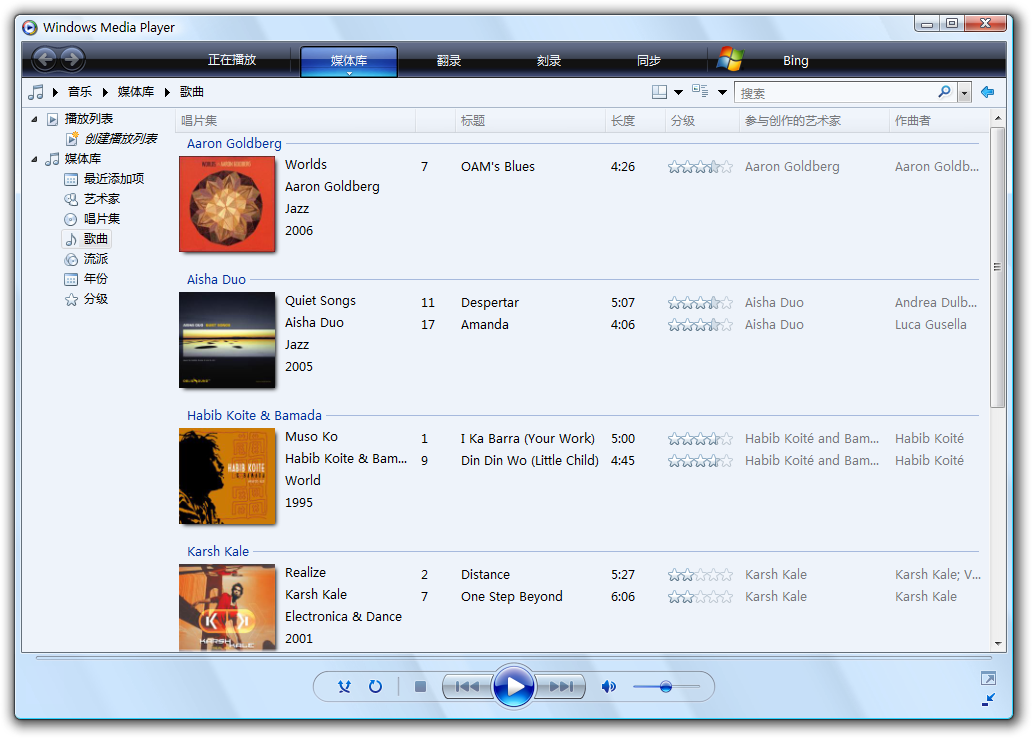Switch to full screen view icon
Screen dimensions: 1032x738
(988, 678)
